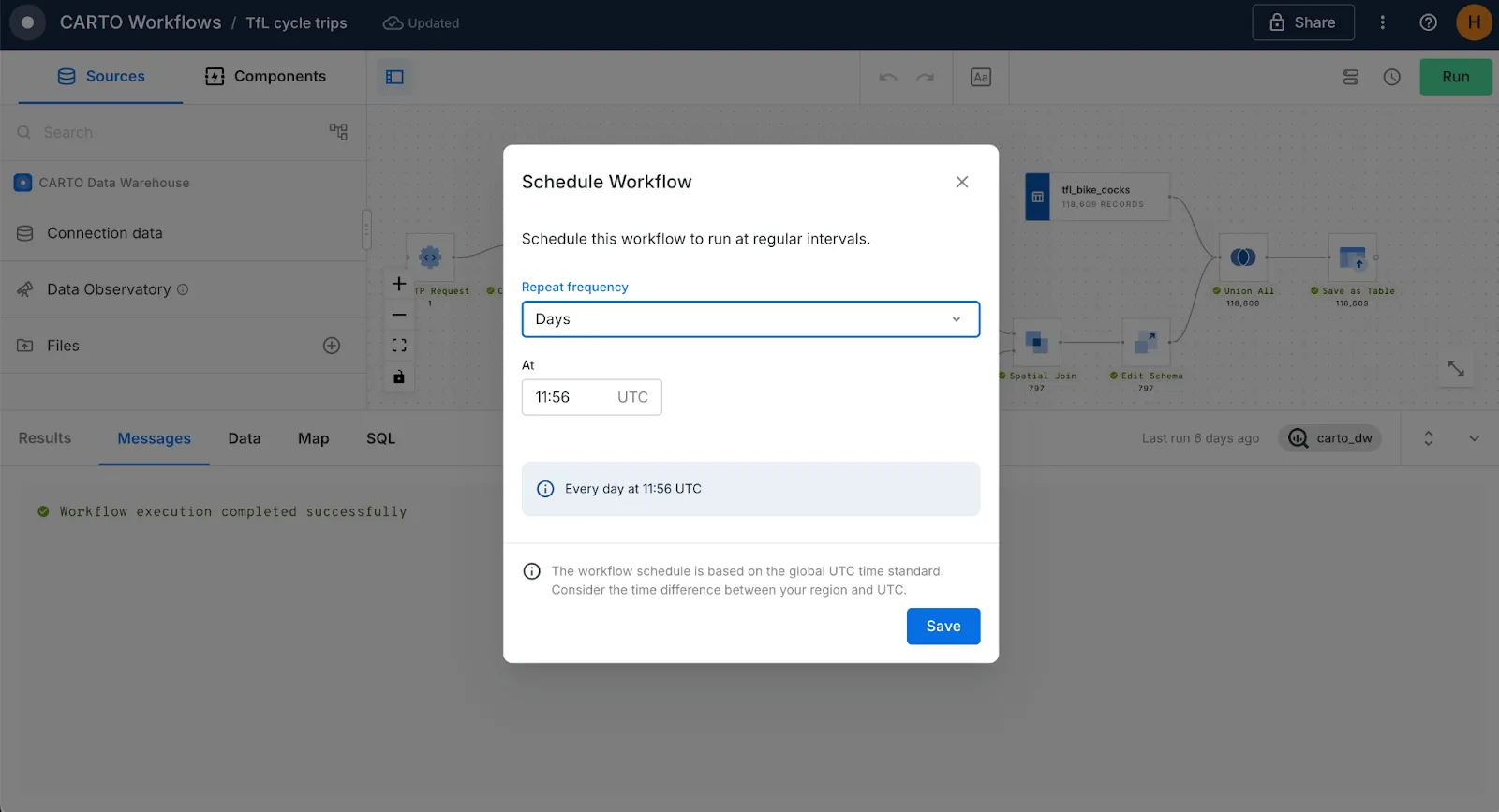
Task: Open the help question mark icon
Action: point(1428,22)
